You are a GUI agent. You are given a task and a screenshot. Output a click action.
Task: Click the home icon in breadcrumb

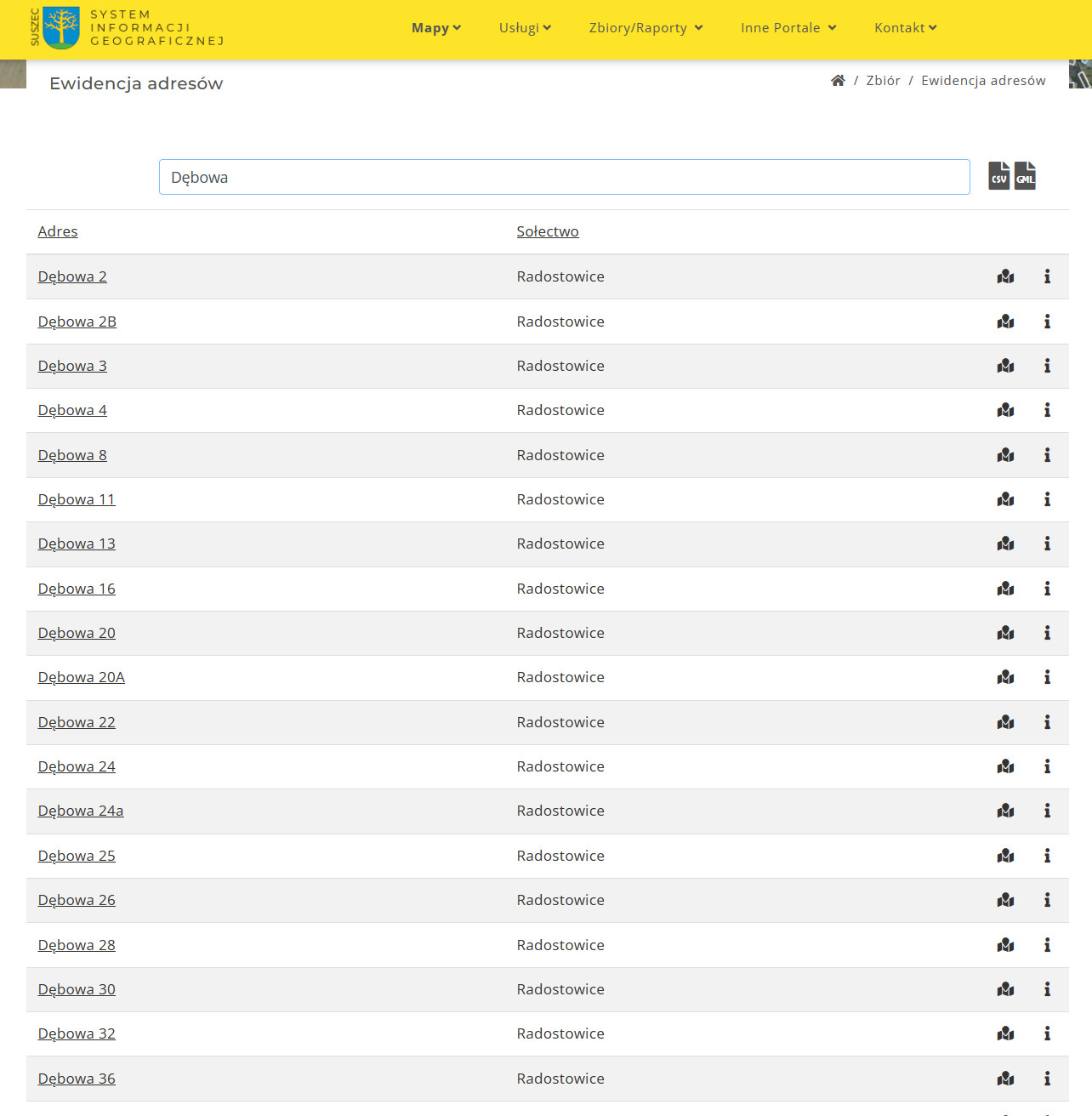click(838, 81)
